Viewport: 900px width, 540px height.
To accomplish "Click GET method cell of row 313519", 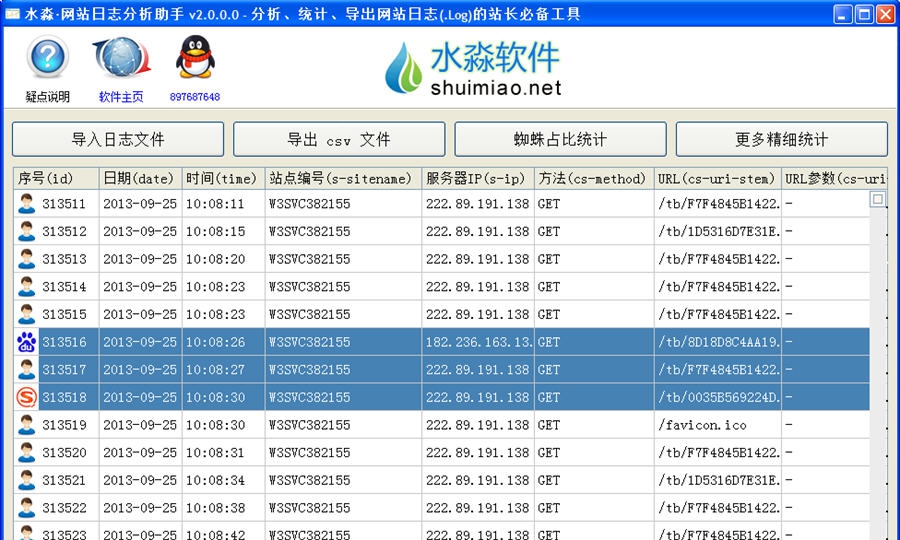I will click(594, 425).
